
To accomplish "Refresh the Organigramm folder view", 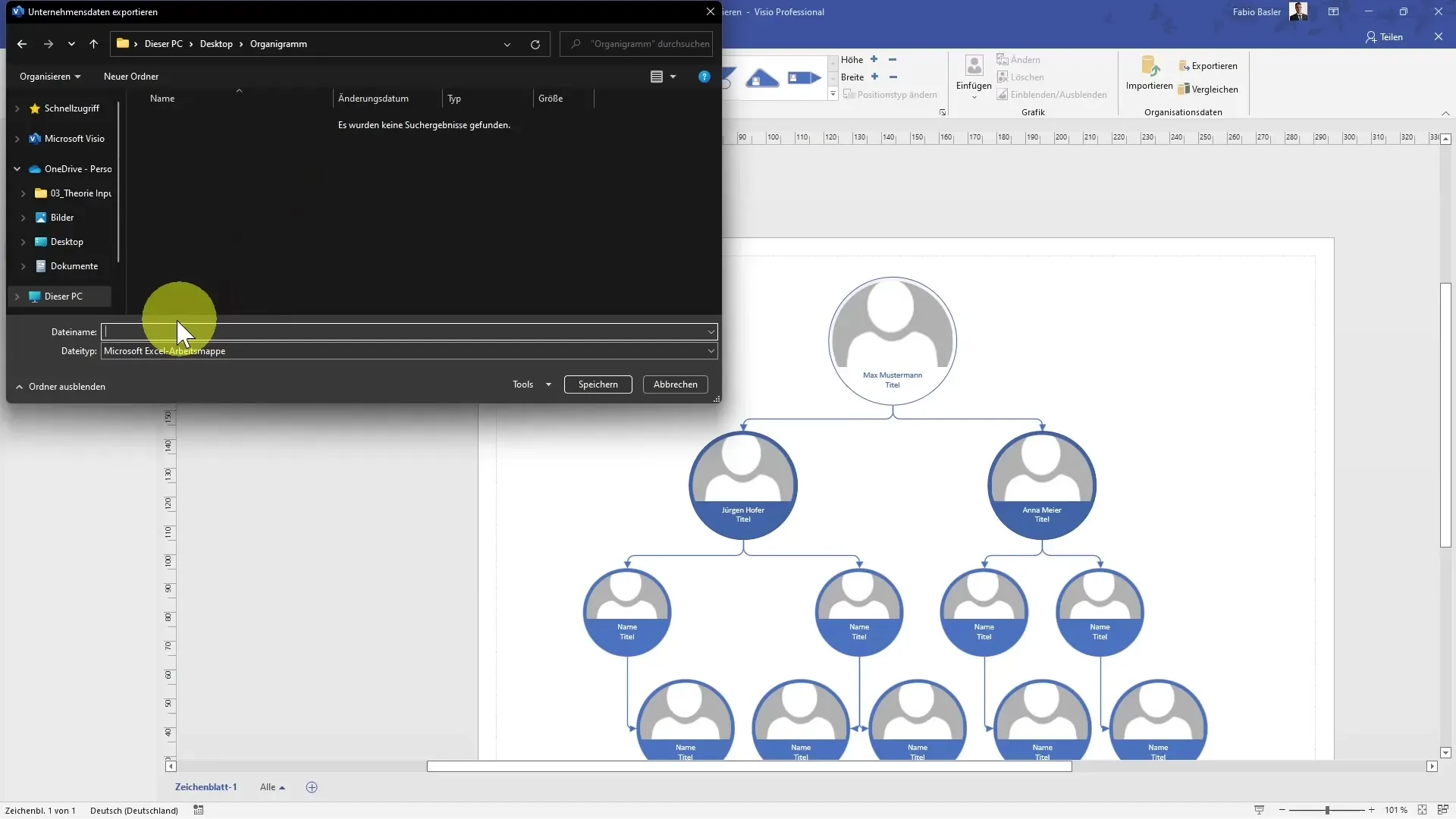I will (535, 44).
